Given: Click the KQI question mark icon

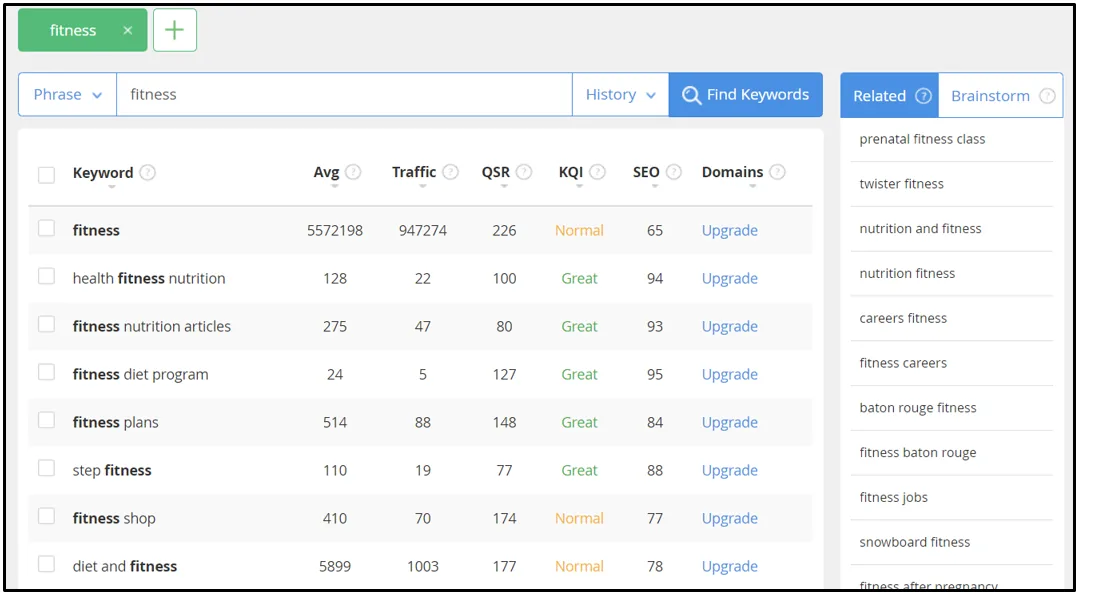Looking at the screenshot, I should pos(597,172).
